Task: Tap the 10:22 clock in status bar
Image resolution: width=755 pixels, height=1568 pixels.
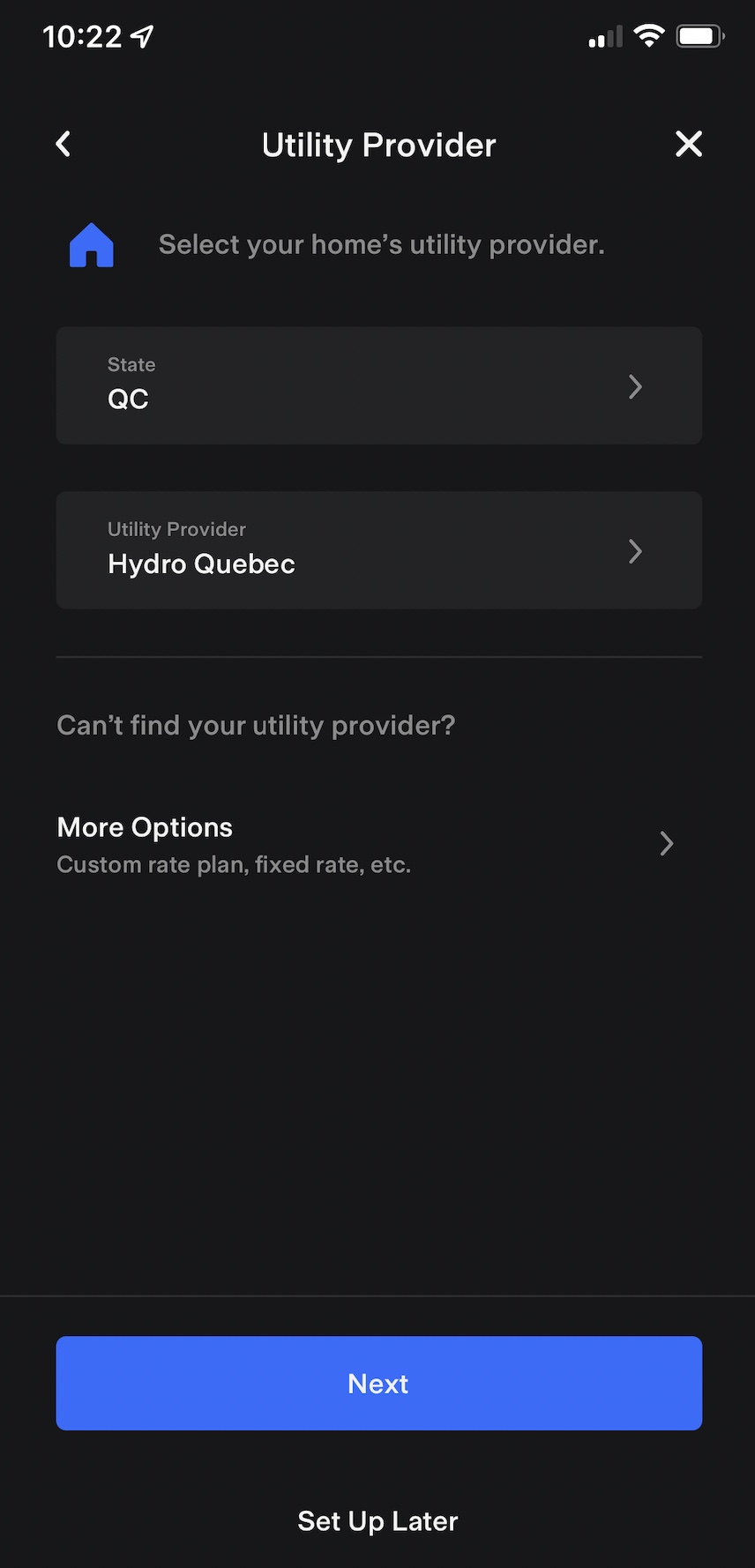Action: point(82,37)
